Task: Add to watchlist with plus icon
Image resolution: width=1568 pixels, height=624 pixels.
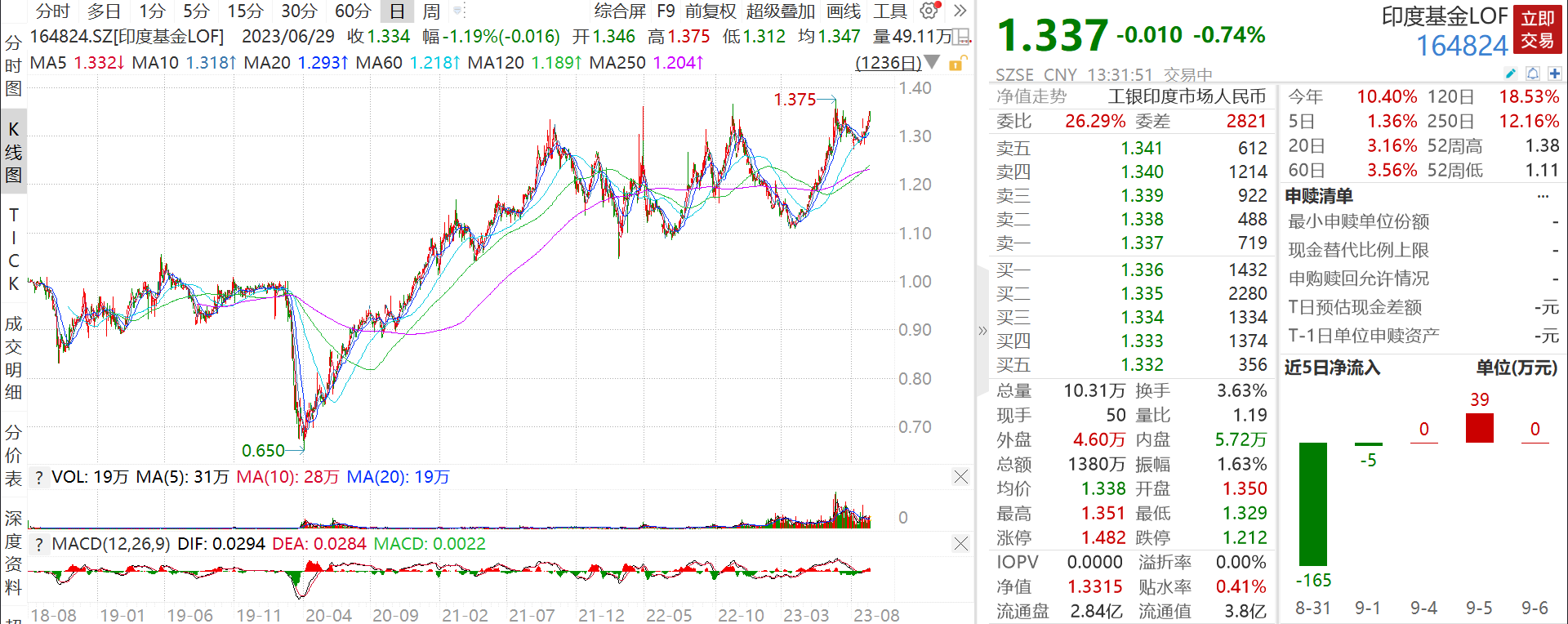Action: [x=1554, y=74]
